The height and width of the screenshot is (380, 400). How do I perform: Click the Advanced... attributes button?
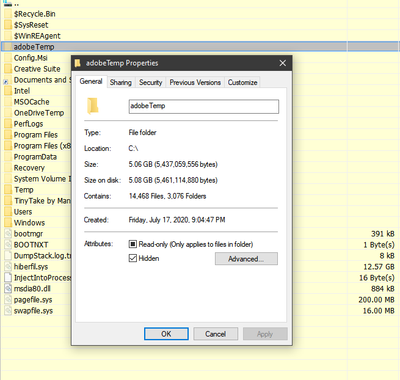click(x=246, y=259)
